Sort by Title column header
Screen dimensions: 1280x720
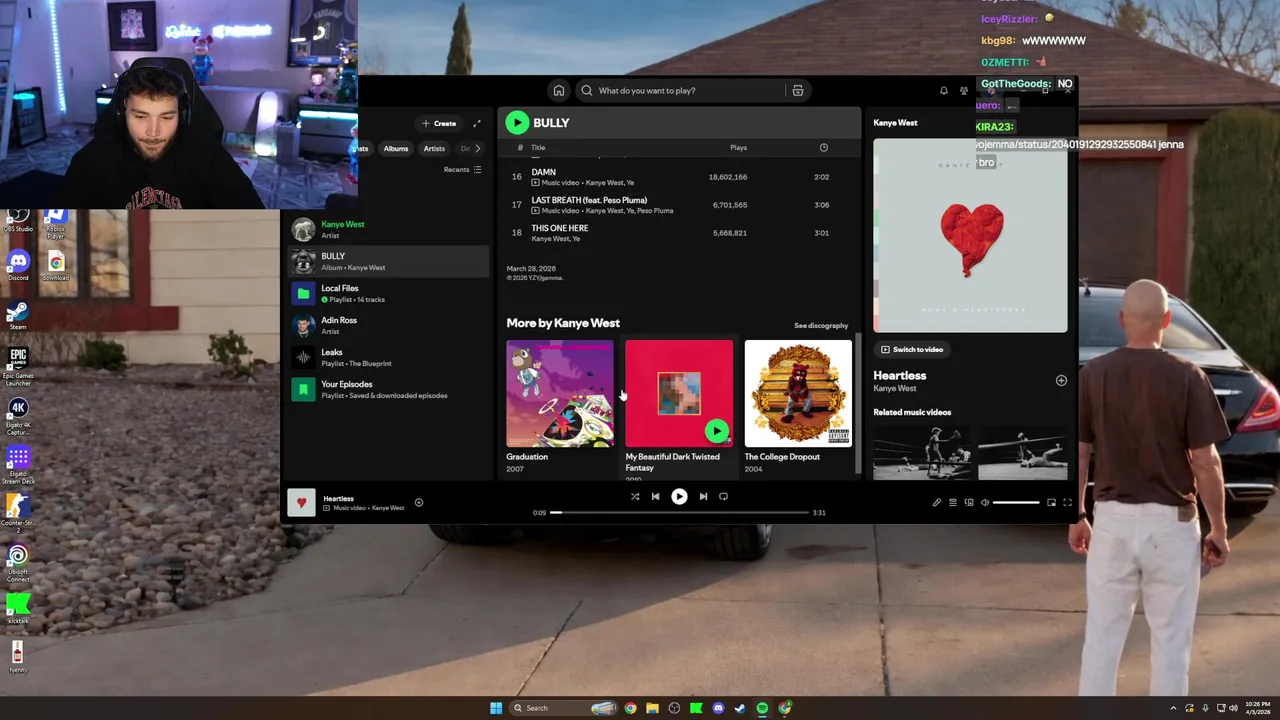click(538, 148)
